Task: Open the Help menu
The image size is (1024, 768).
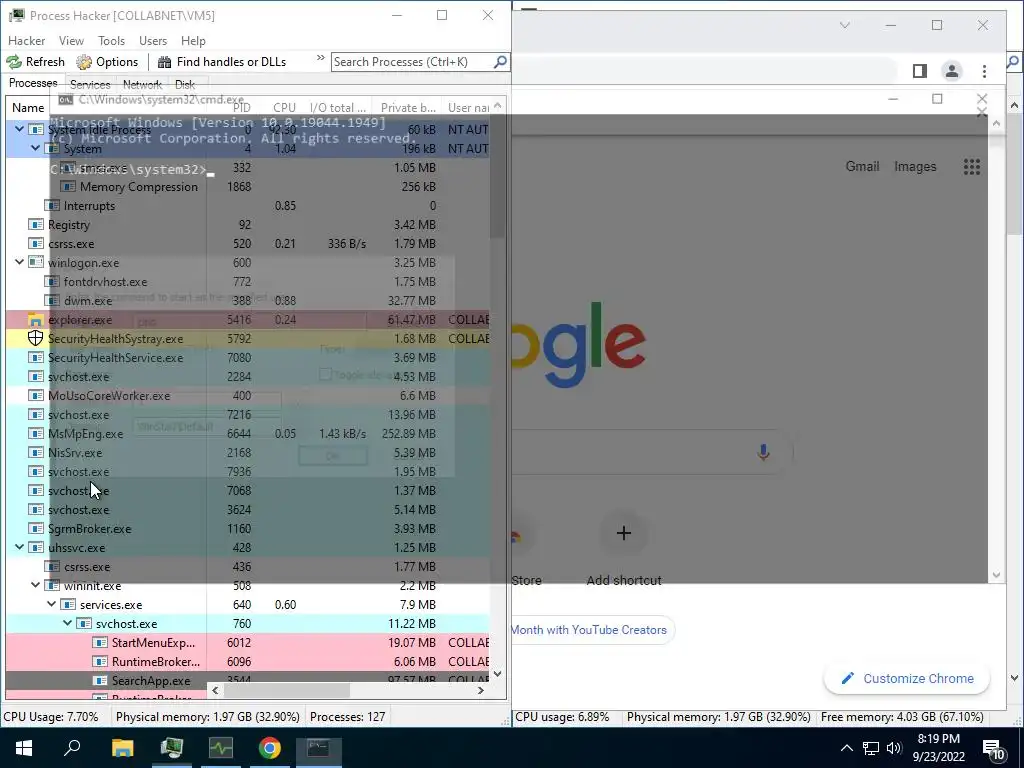Action: [x=193, y=40]
